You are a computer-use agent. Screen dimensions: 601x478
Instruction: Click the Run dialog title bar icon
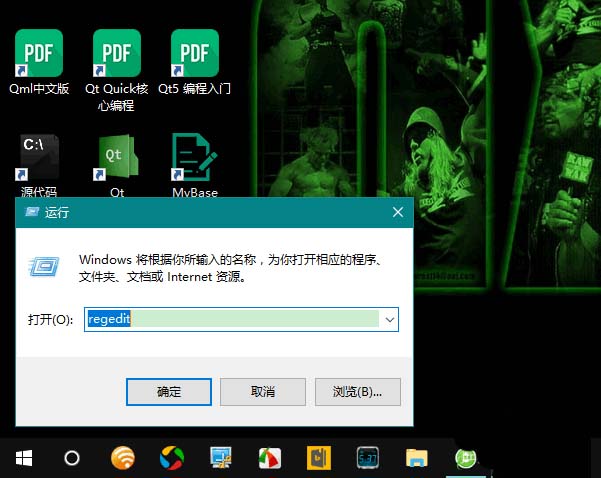point(31,212)
